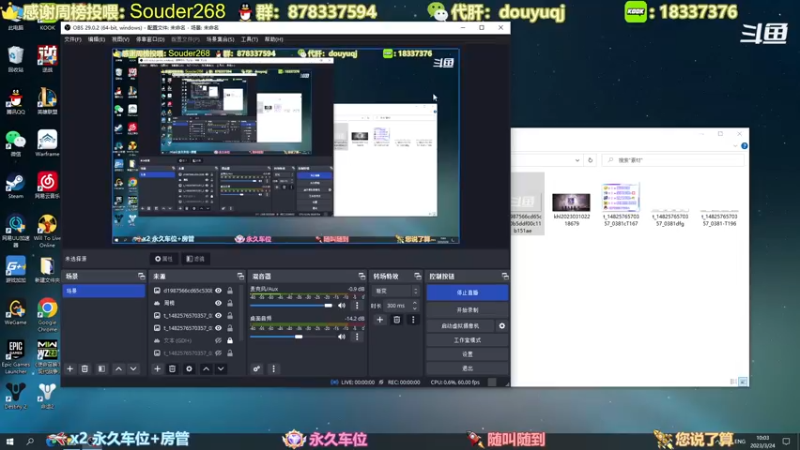800x450 pixels.
Task: Open the transition type dropdown (渐变)
Action: coord(396,291)
